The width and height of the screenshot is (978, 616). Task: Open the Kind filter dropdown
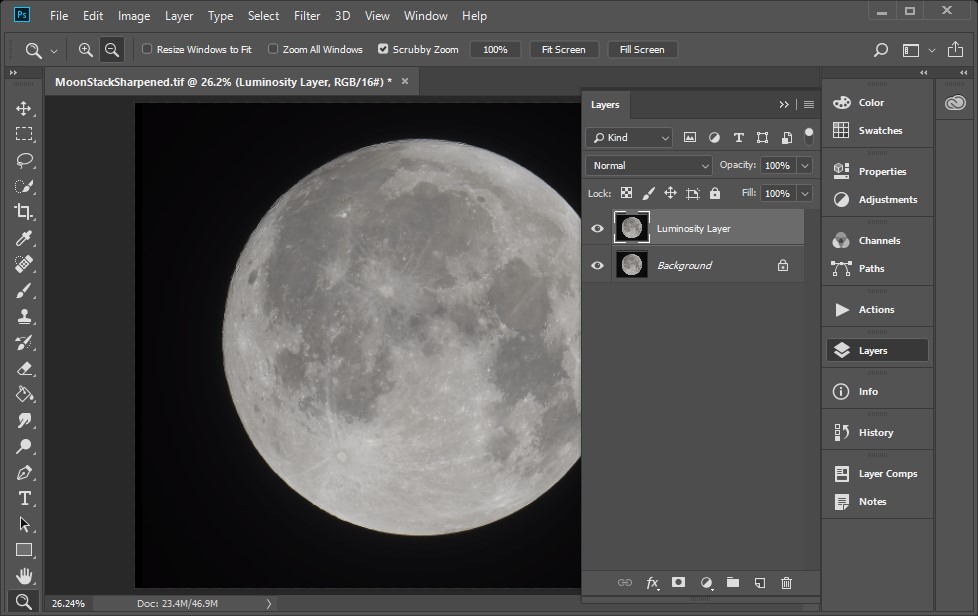click(x=629, y=137)
